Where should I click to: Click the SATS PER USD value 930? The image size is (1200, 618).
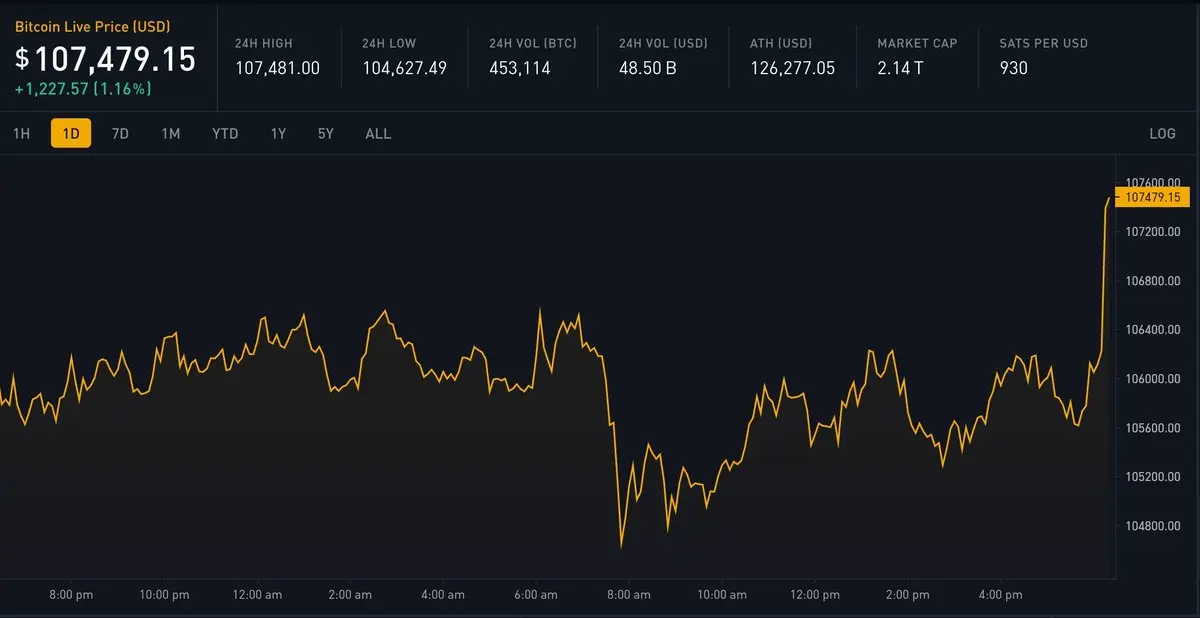click(1013, 68)
